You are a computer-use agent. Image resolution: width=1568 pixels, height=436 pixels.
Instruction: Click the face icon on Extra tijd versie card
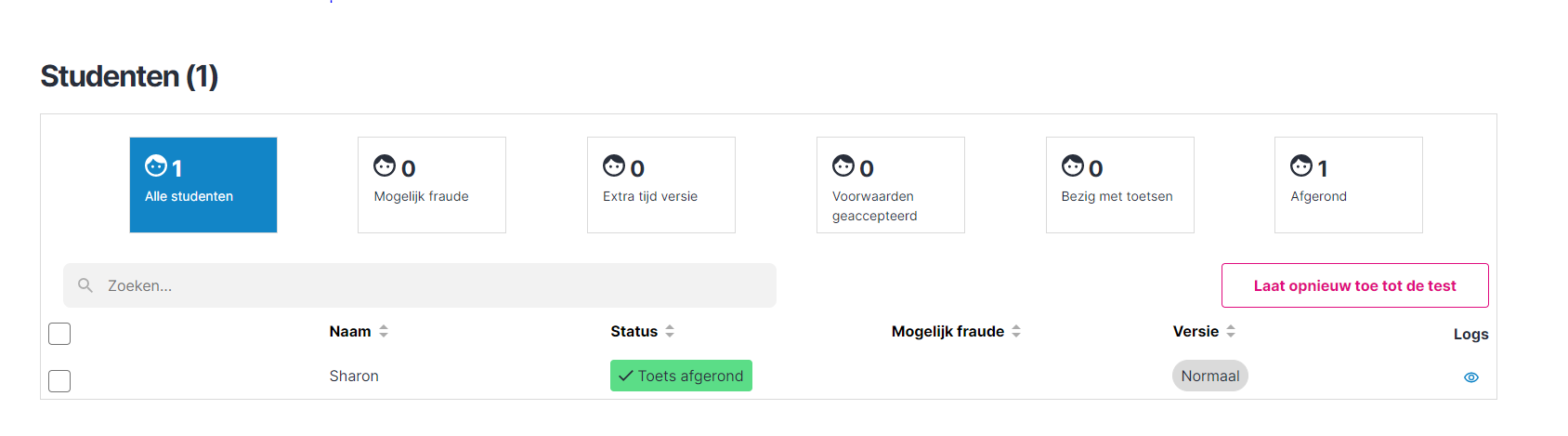[614, 166]
